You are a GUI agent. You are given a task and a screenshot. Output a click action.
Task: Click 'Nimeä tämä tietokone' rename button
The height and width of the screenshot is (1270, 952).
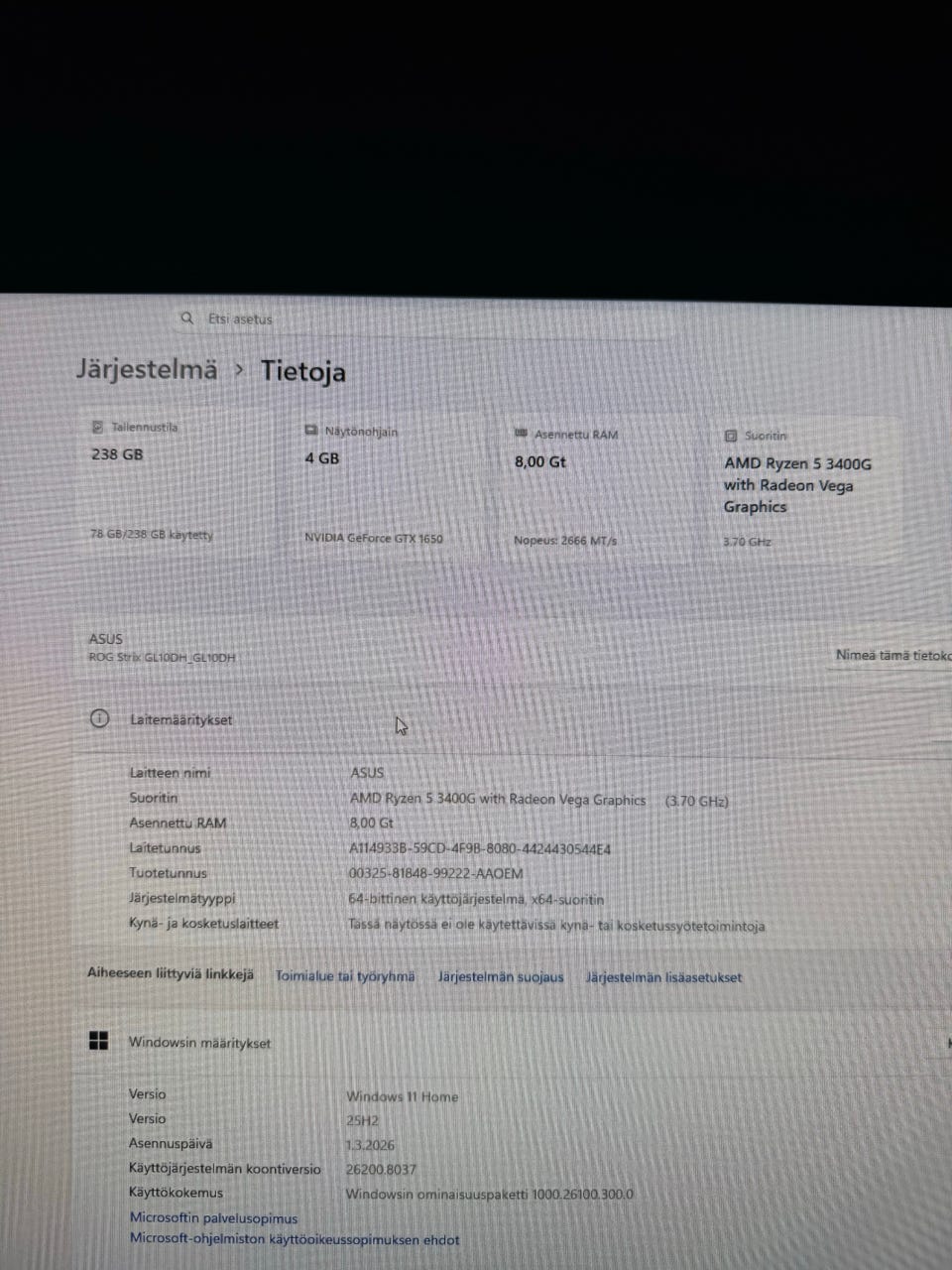(x=893, y=655)
